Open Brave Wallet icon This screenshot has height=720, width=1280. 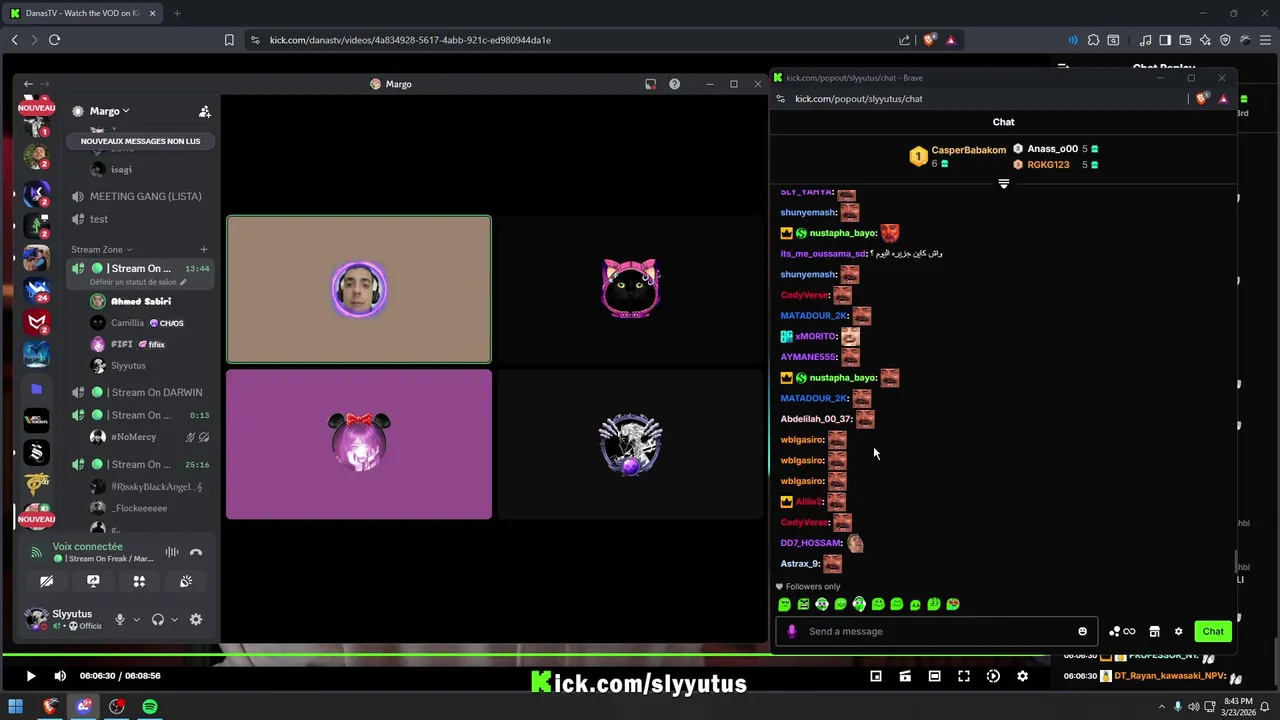pos(1185,40)
